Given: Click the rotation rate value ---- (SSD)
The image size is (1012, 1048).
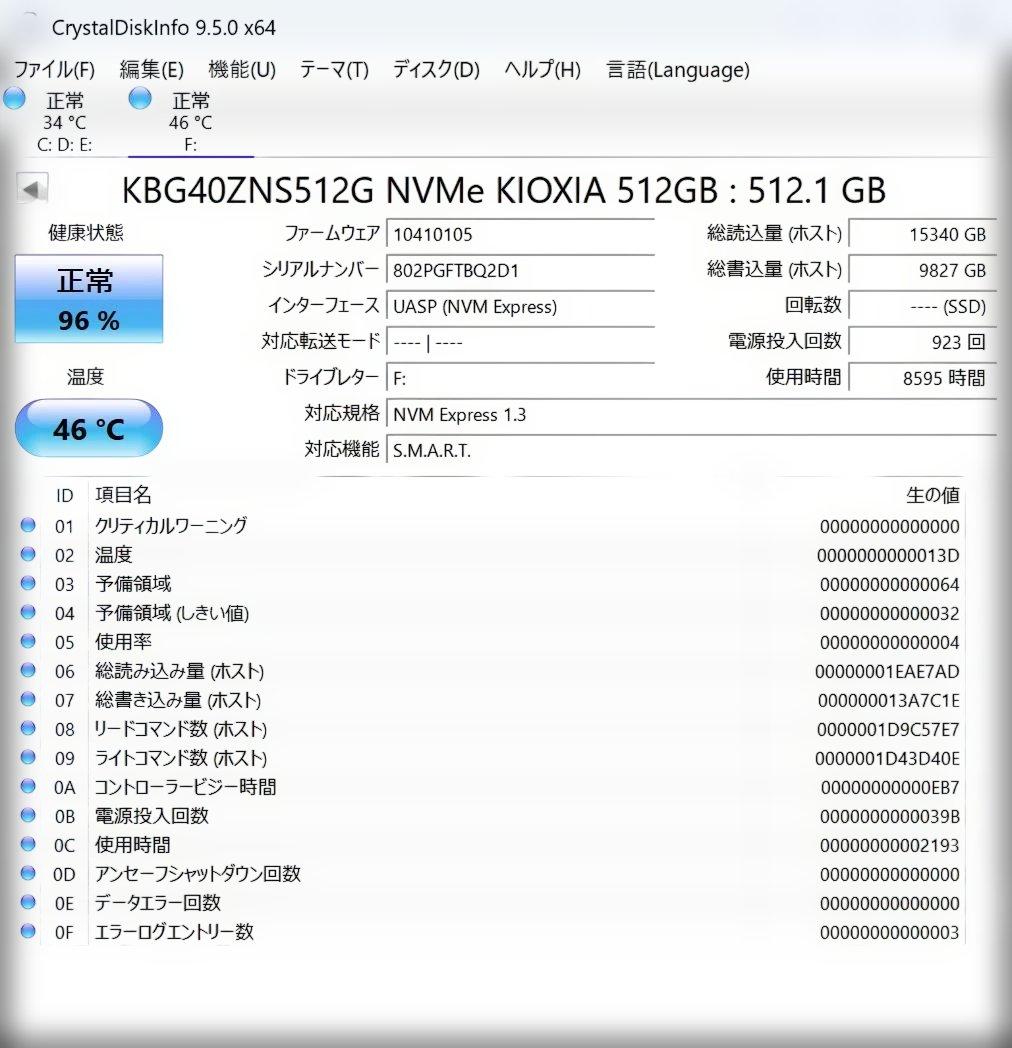Looking at the screenshot, I should point(923,307).
